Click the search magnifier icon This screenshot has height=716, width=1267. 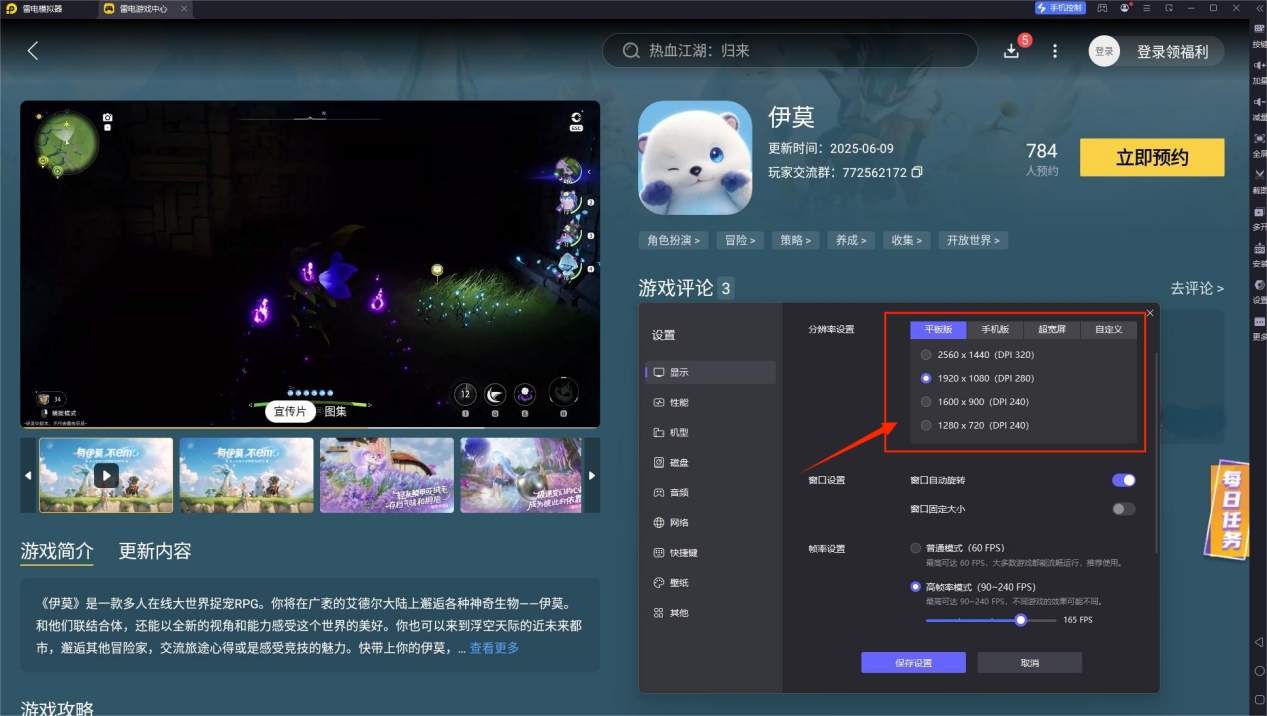click(x=631, y=51)
